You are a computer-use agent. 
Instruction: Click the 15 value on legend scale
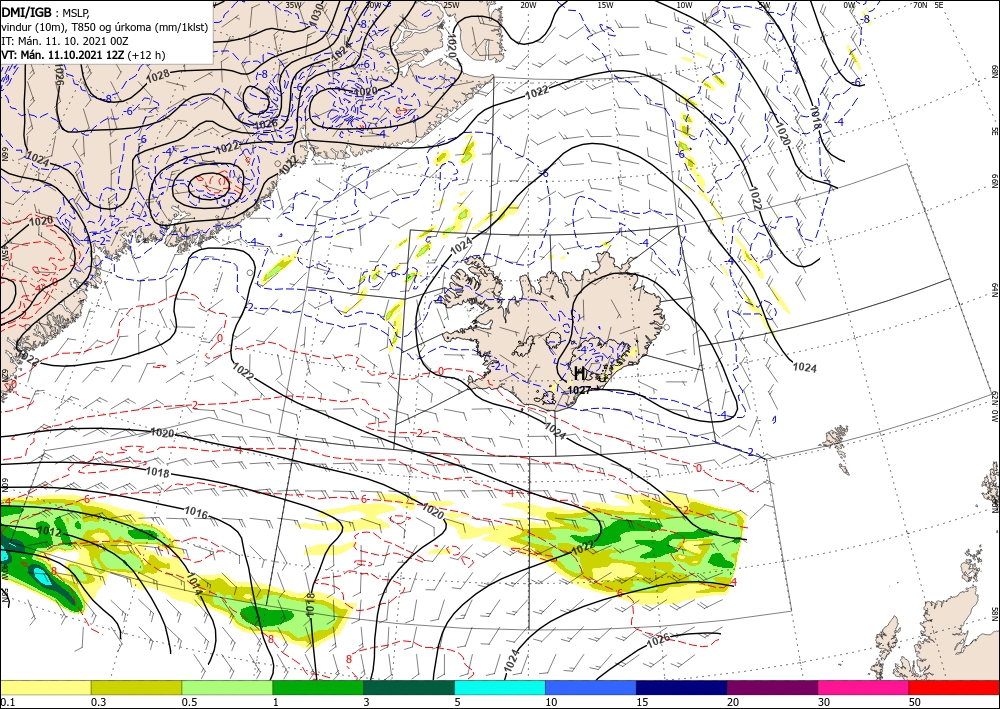coord(642,702)
